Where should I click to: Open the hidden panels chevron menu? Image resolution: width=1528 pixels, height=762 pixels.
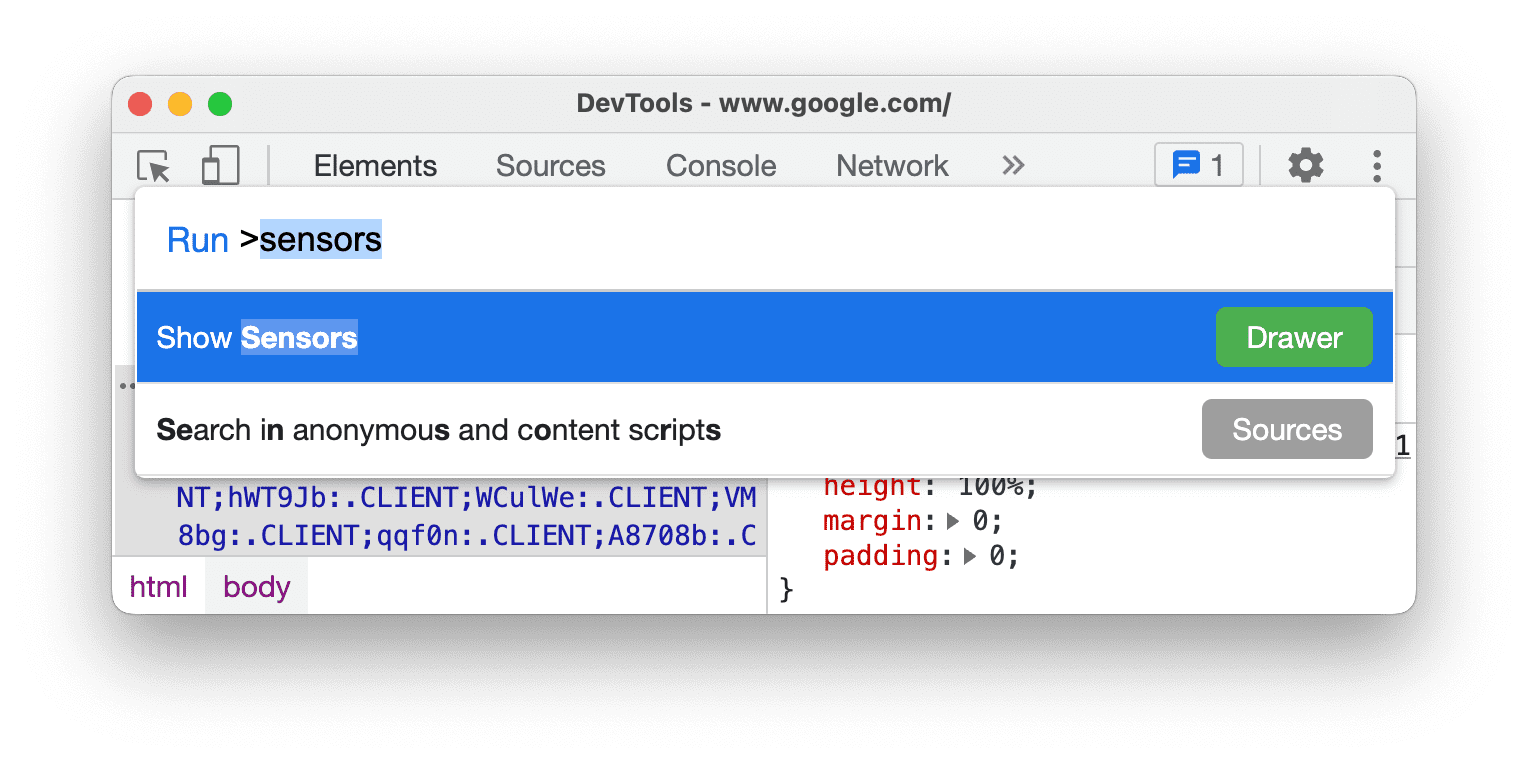[x=1013, y=166]
